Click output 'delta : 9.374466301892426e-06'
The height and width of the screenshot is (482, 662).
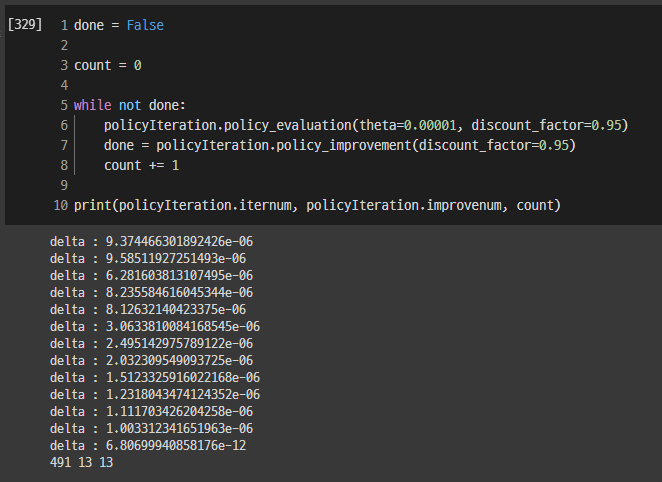click(x=151, y=241)
